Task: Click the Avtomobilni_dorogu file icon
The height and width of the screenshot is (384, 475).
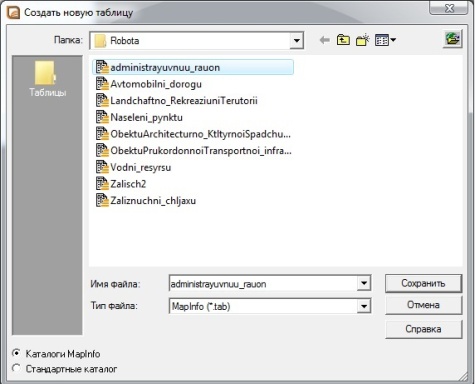Action: 102,84
